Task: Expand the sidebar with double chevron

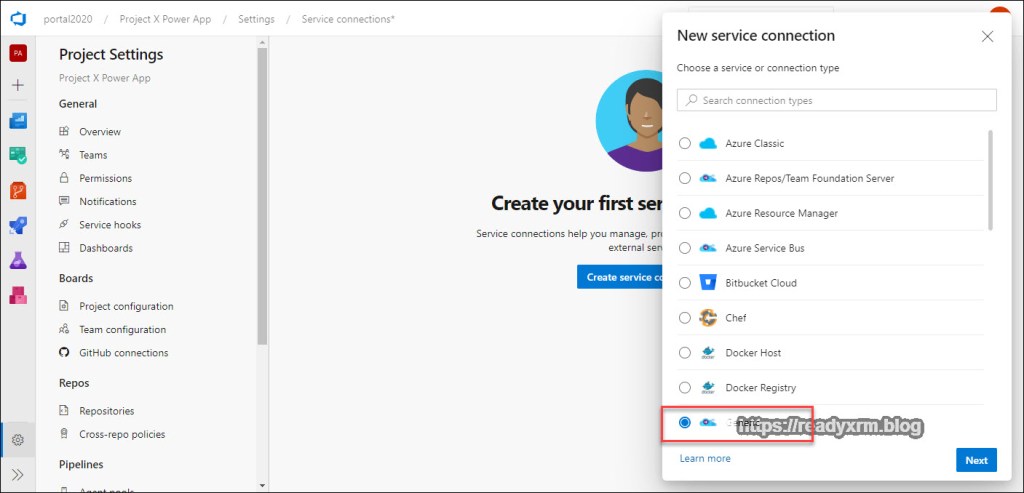Action: tap(18, 474)
